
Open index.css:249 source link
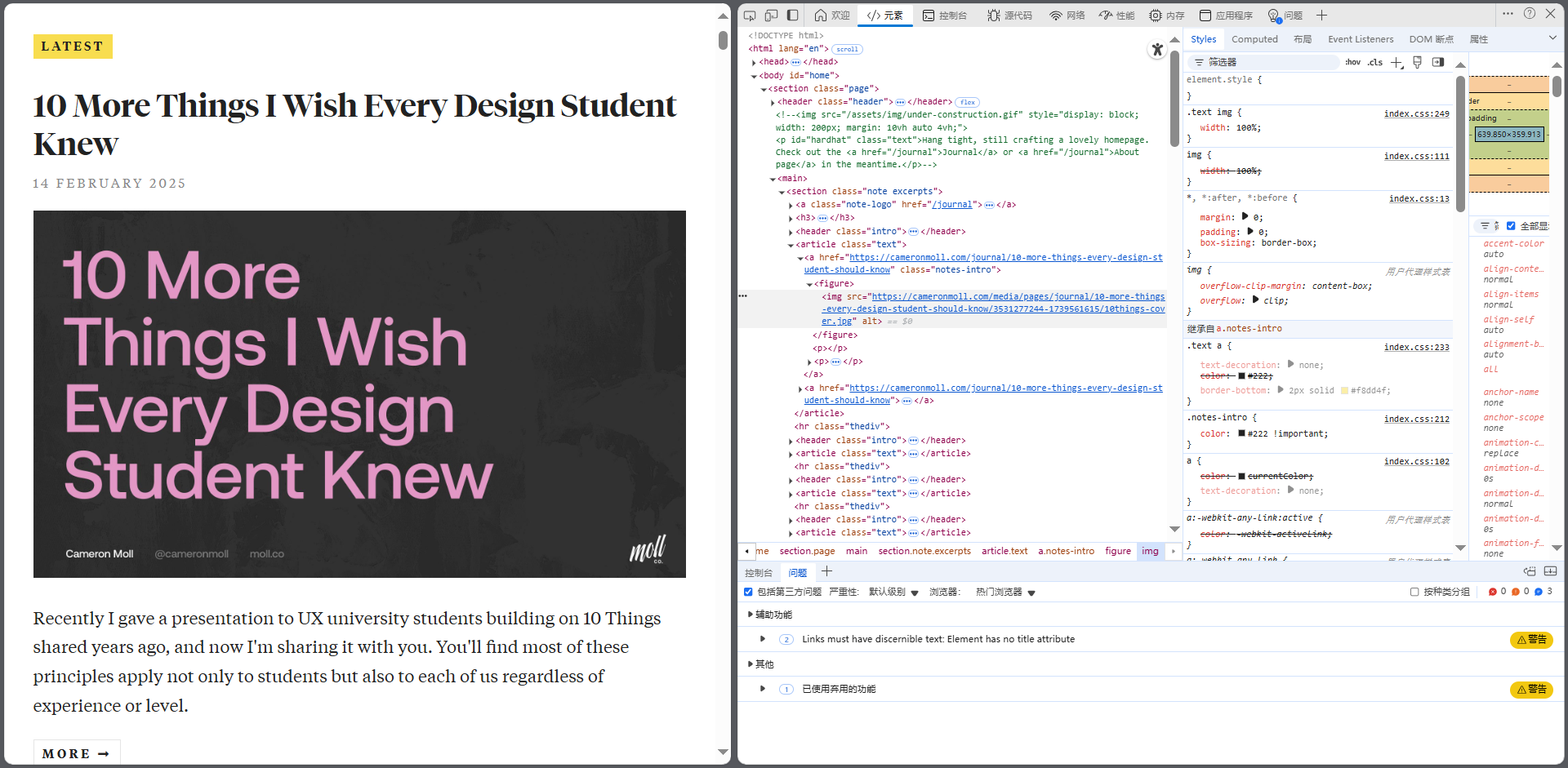pos(1416,113)
